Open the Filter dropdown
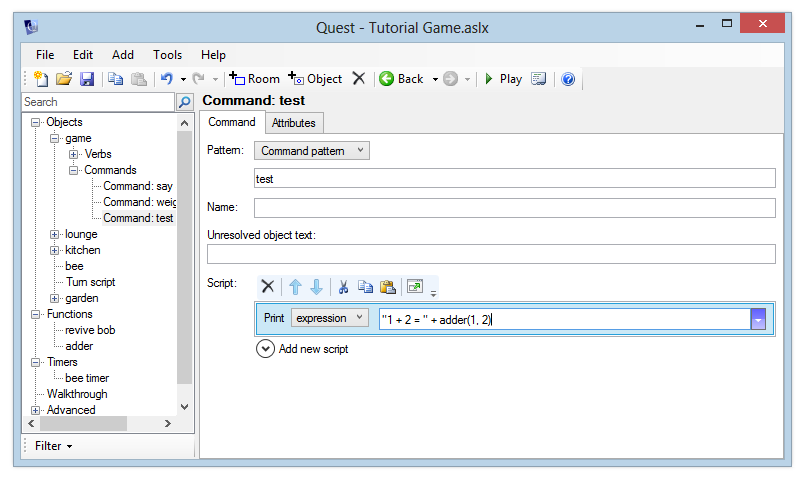The width and height of the screenshot is (805, 482). point(53,446)
